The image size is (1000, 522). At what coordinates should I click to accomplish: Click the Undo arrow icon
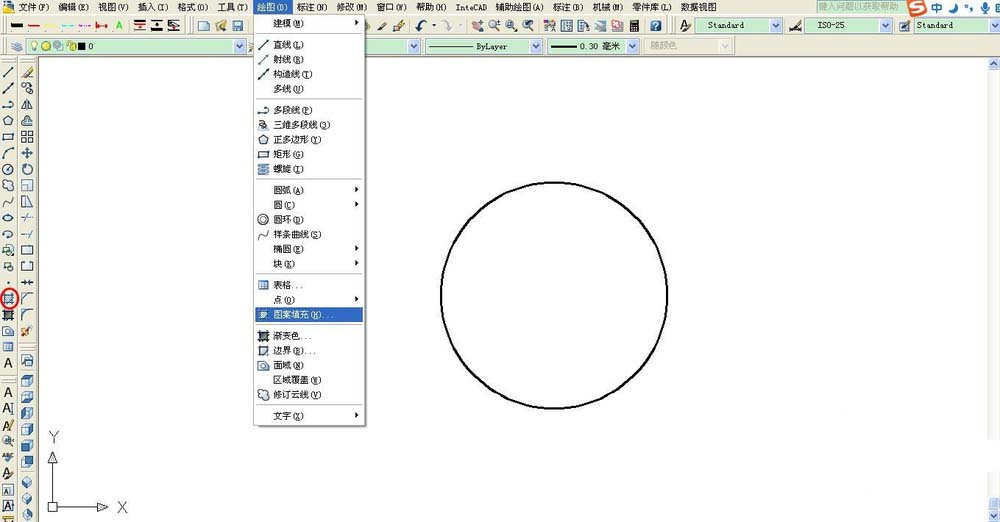[420, 26]
